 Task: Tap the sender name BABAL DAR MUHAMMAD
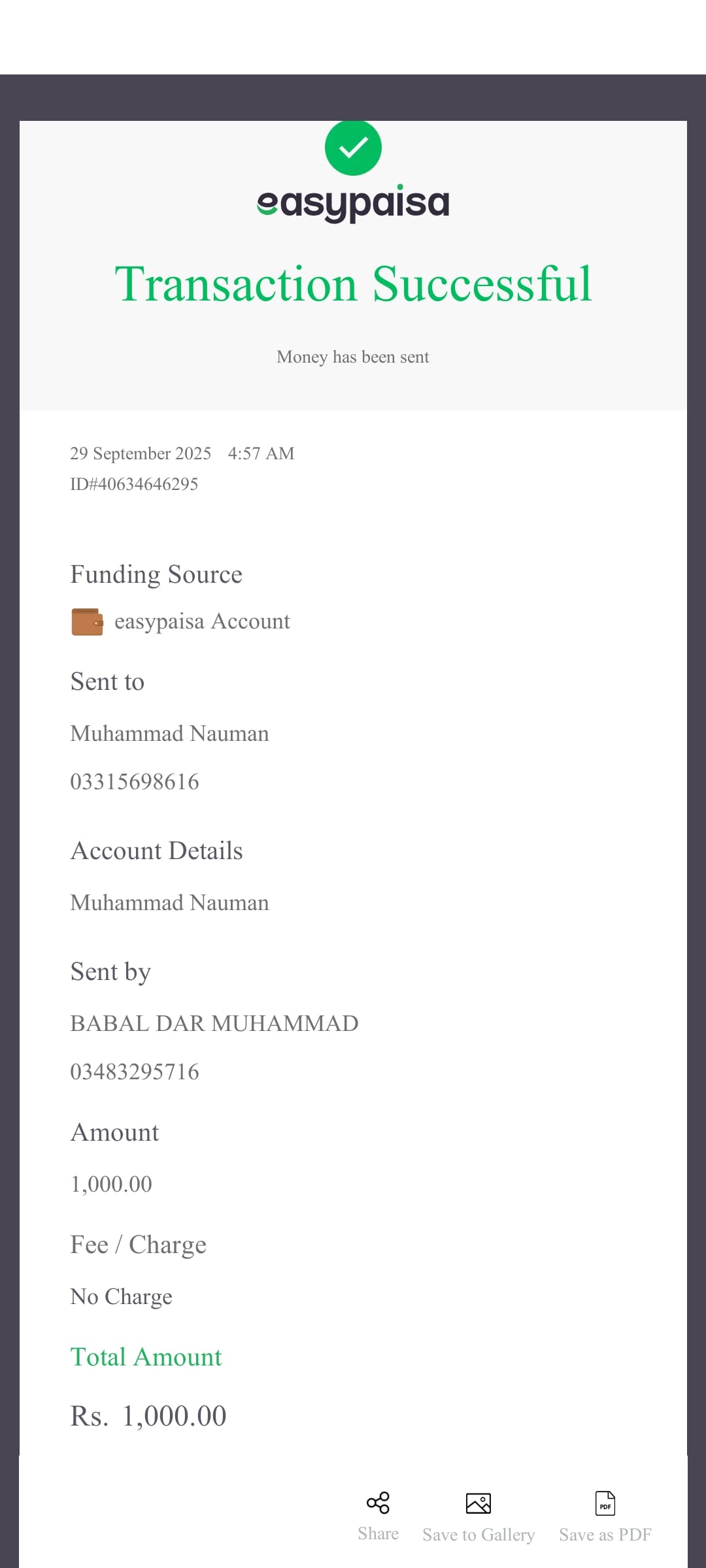[214, 1023]
